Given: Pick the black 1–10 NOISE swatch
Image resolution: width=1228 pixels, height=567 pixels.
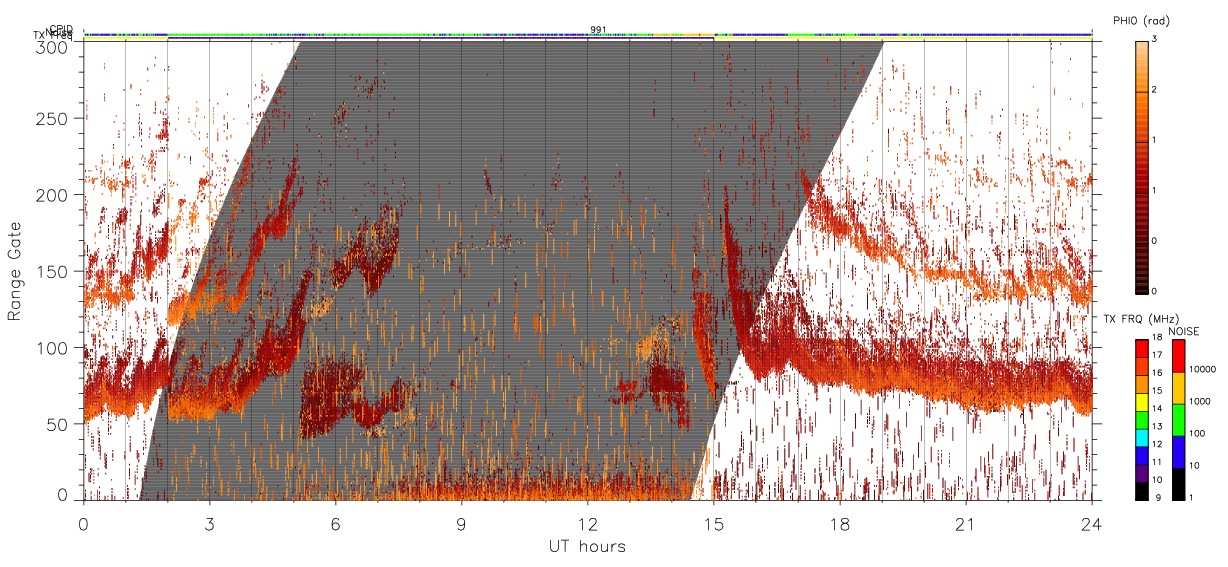Looking at the screenshot, I should [x=1178, y=484].
